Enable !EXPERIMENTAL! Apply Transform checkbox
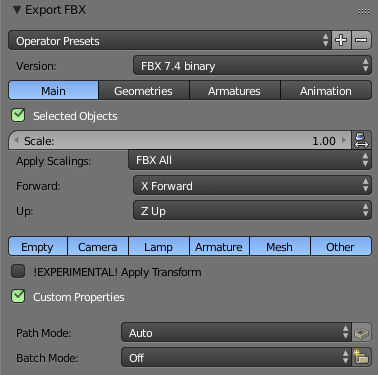 pos(18,271)
